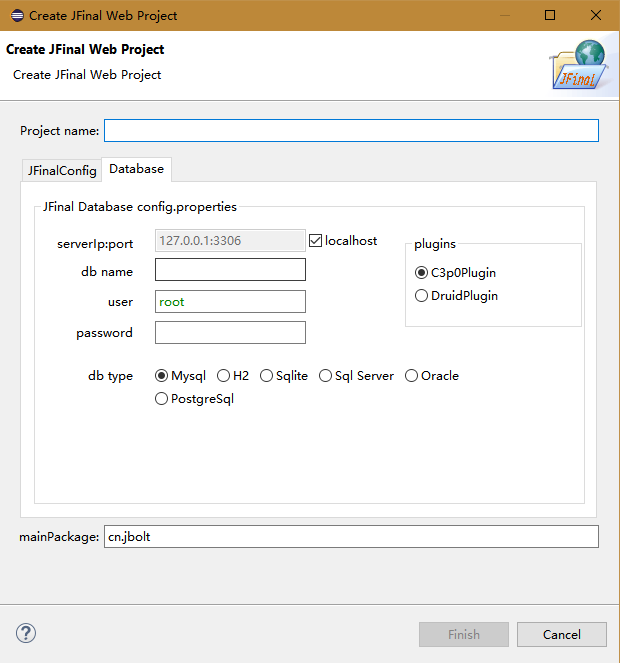
Task: Click the 'Project name:' label
Action: [60, 131]
